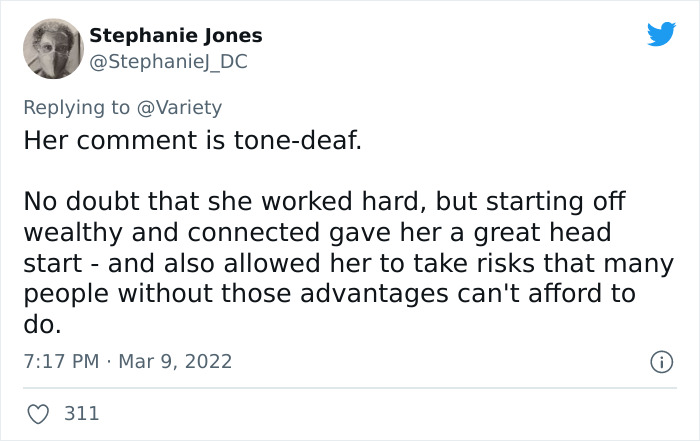Click the line starting "wealthy and connected"
Viewport: 700px width, 441px height.
point(317,233)
